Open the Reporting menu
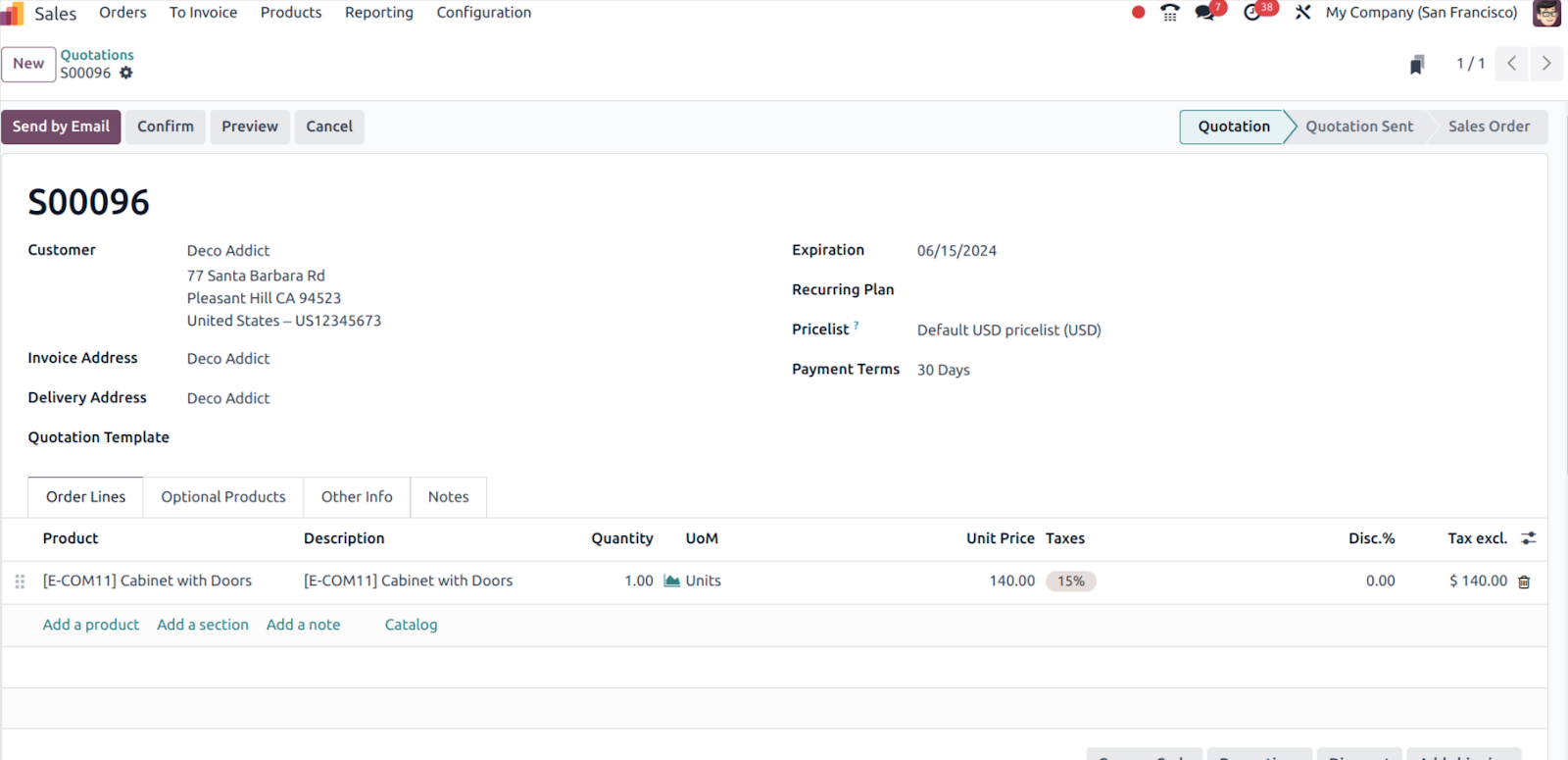 379,13
